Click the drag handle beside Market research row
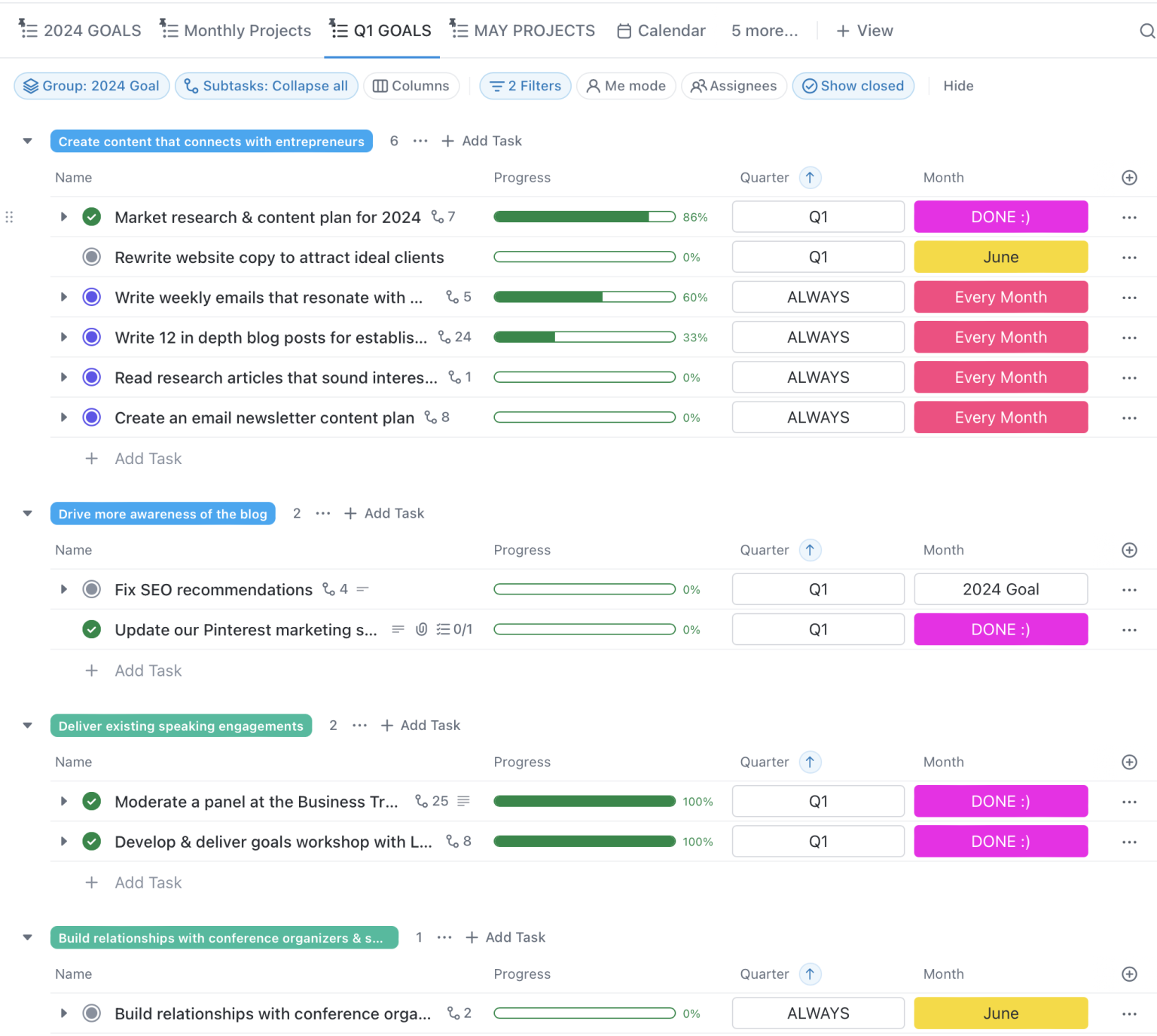Screen dimensions: 1157x1036 point(9,217)
